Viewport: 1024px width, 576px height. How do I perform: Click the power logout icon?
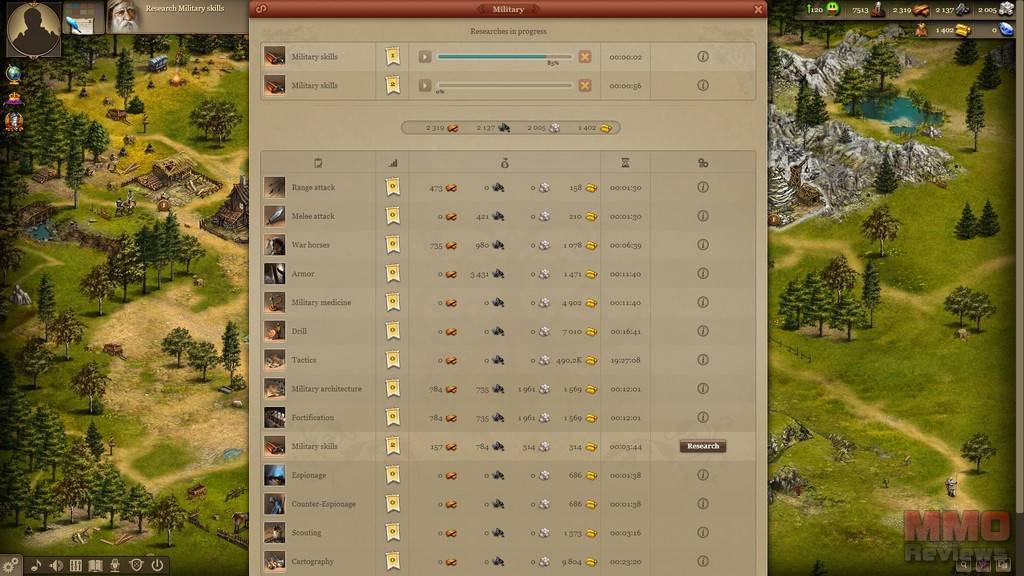[157, 565]
